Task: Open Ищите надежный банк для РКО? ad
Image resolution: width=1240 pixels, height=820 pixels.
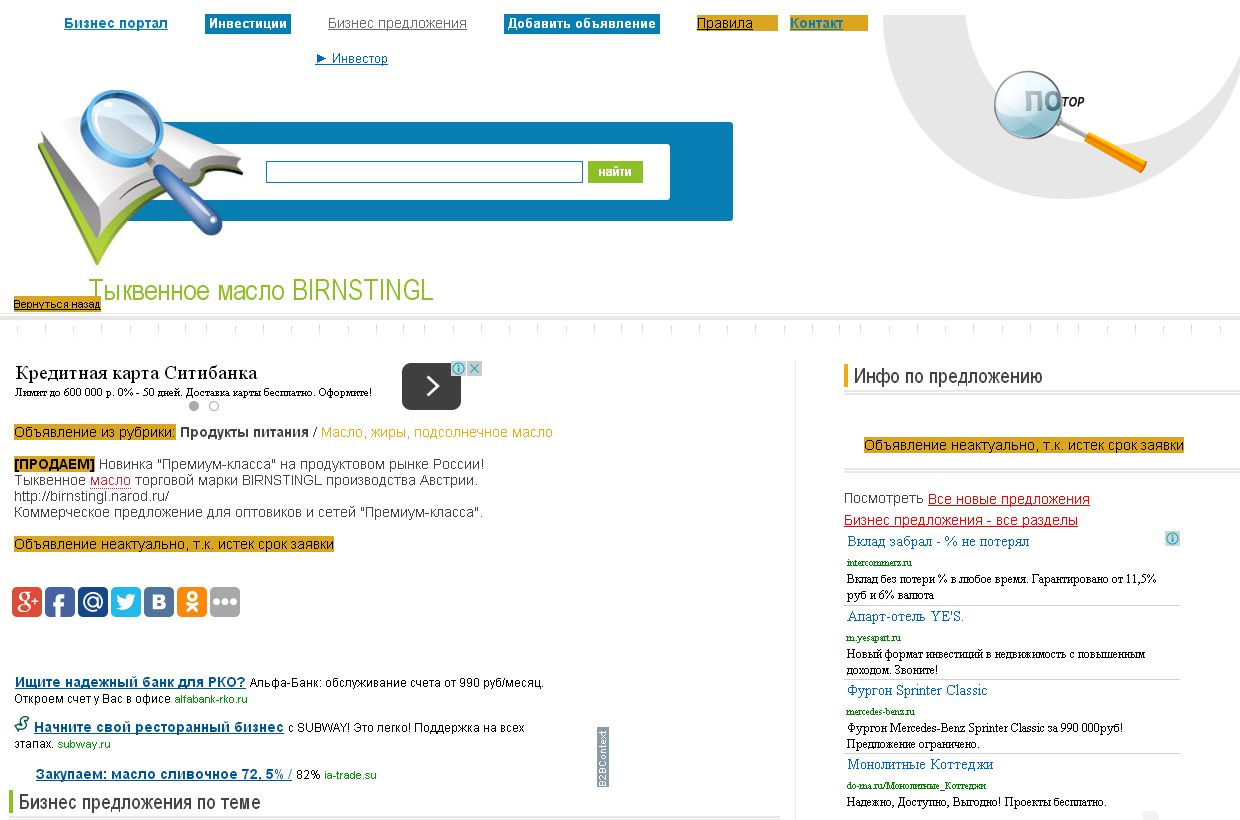Action: point(130,682)
